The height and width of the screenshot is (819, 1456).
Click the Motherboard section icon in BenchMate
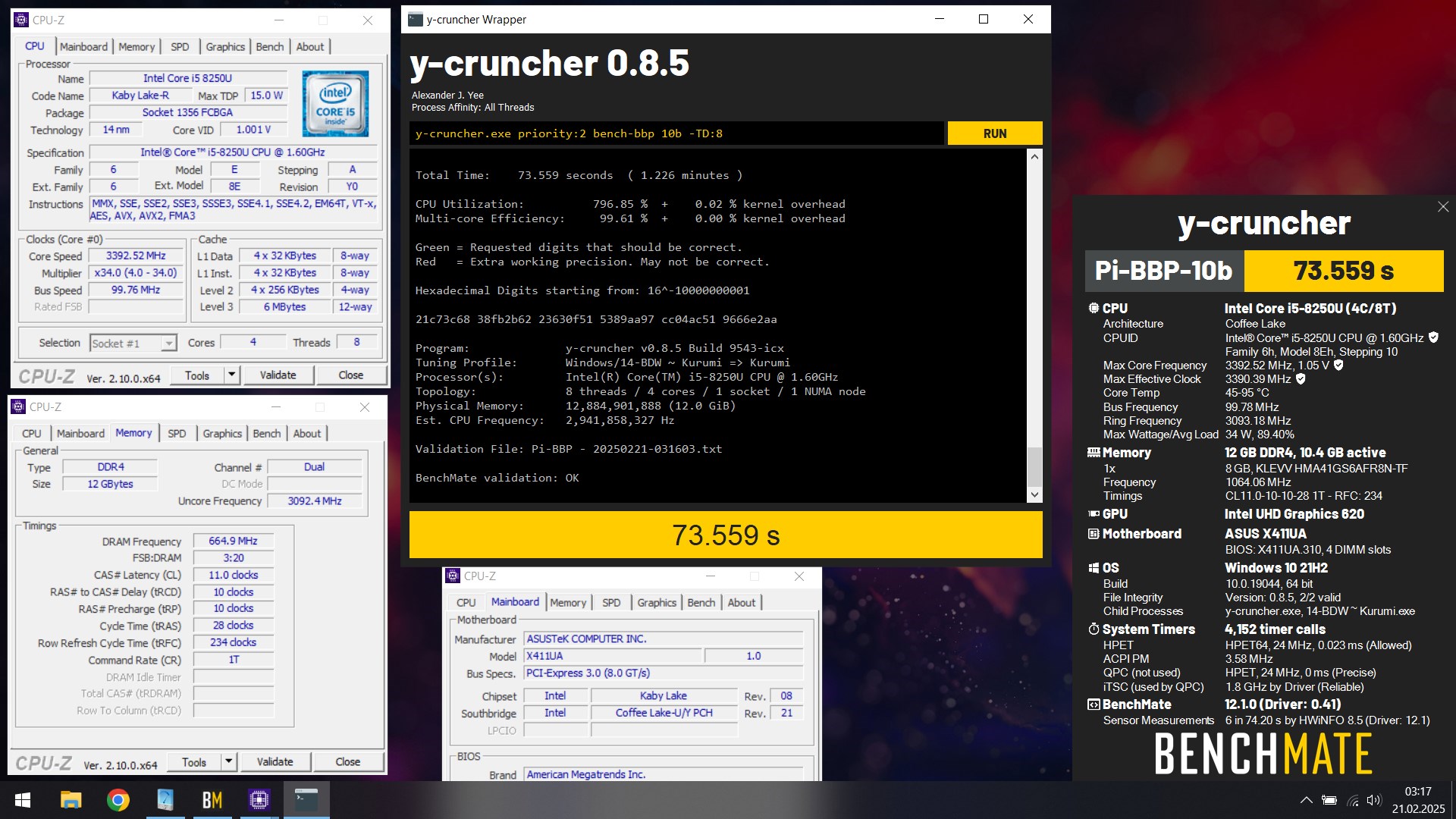coord(1094,534)
